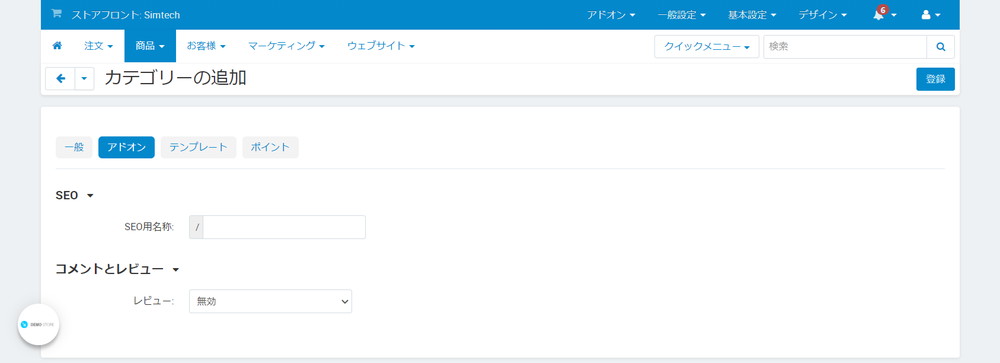
Task: Open the 一般設定 menu
Action: click(x=681, y=15)
